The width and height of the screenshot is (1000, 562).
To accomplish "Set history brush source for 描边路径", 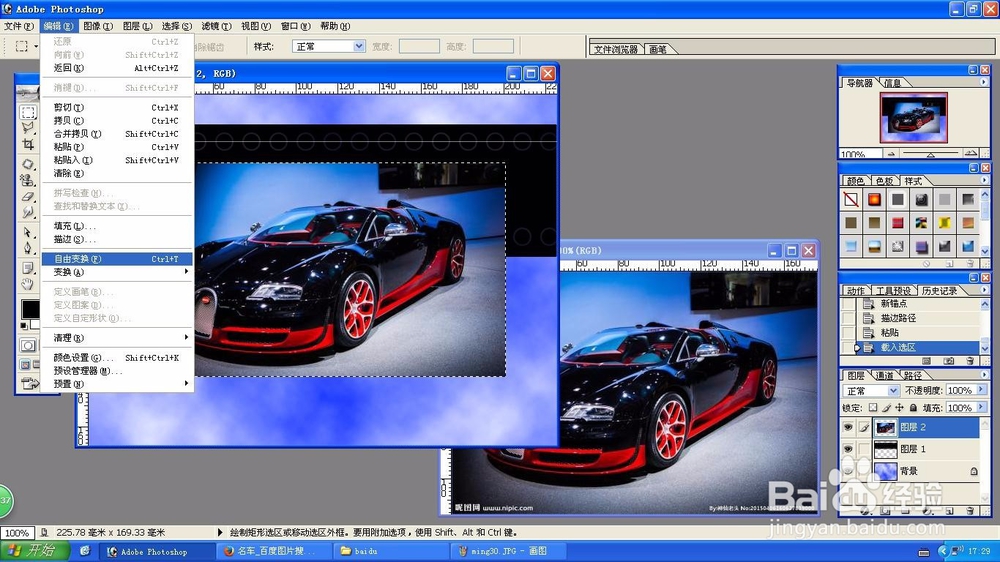I will 848,318.
